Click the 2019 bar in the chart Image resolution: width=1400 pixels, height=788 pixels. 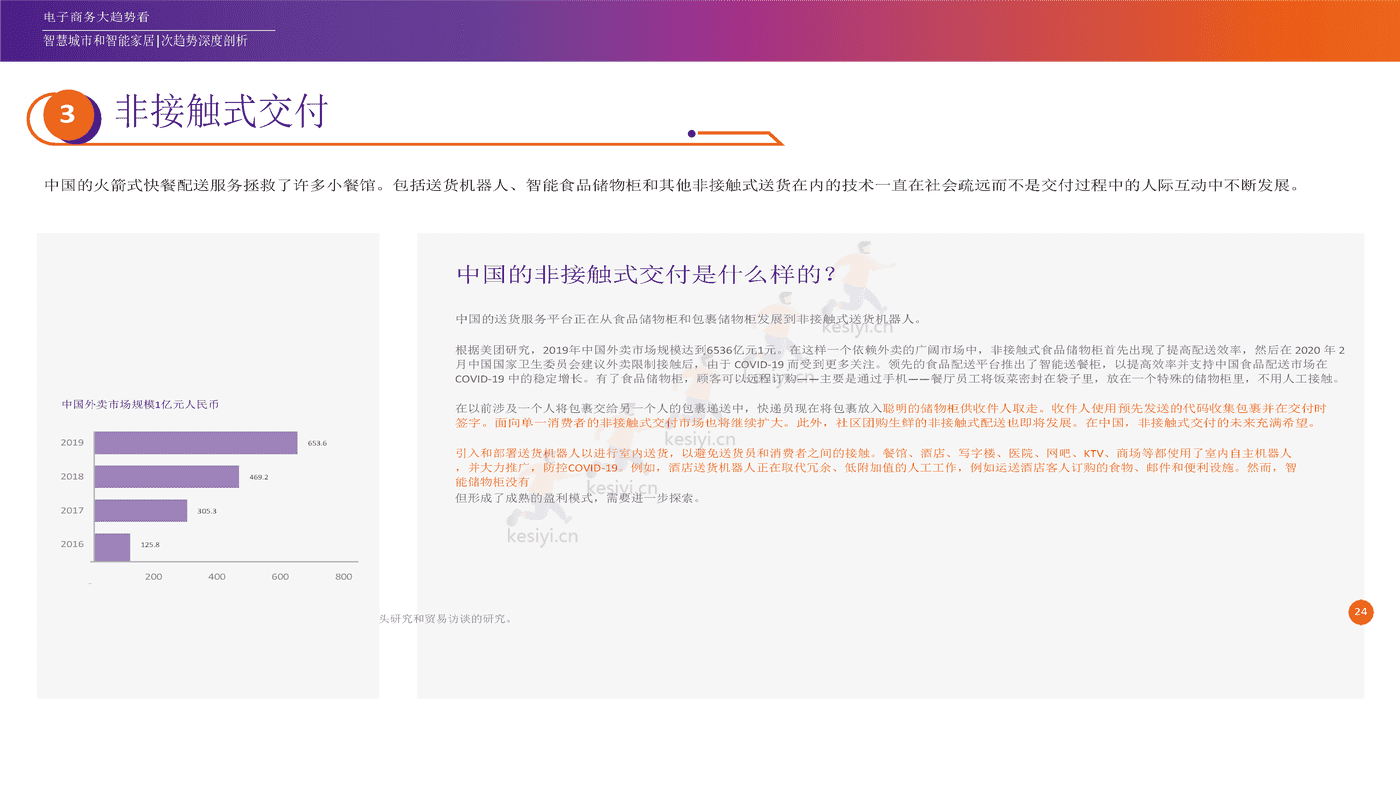196,442
